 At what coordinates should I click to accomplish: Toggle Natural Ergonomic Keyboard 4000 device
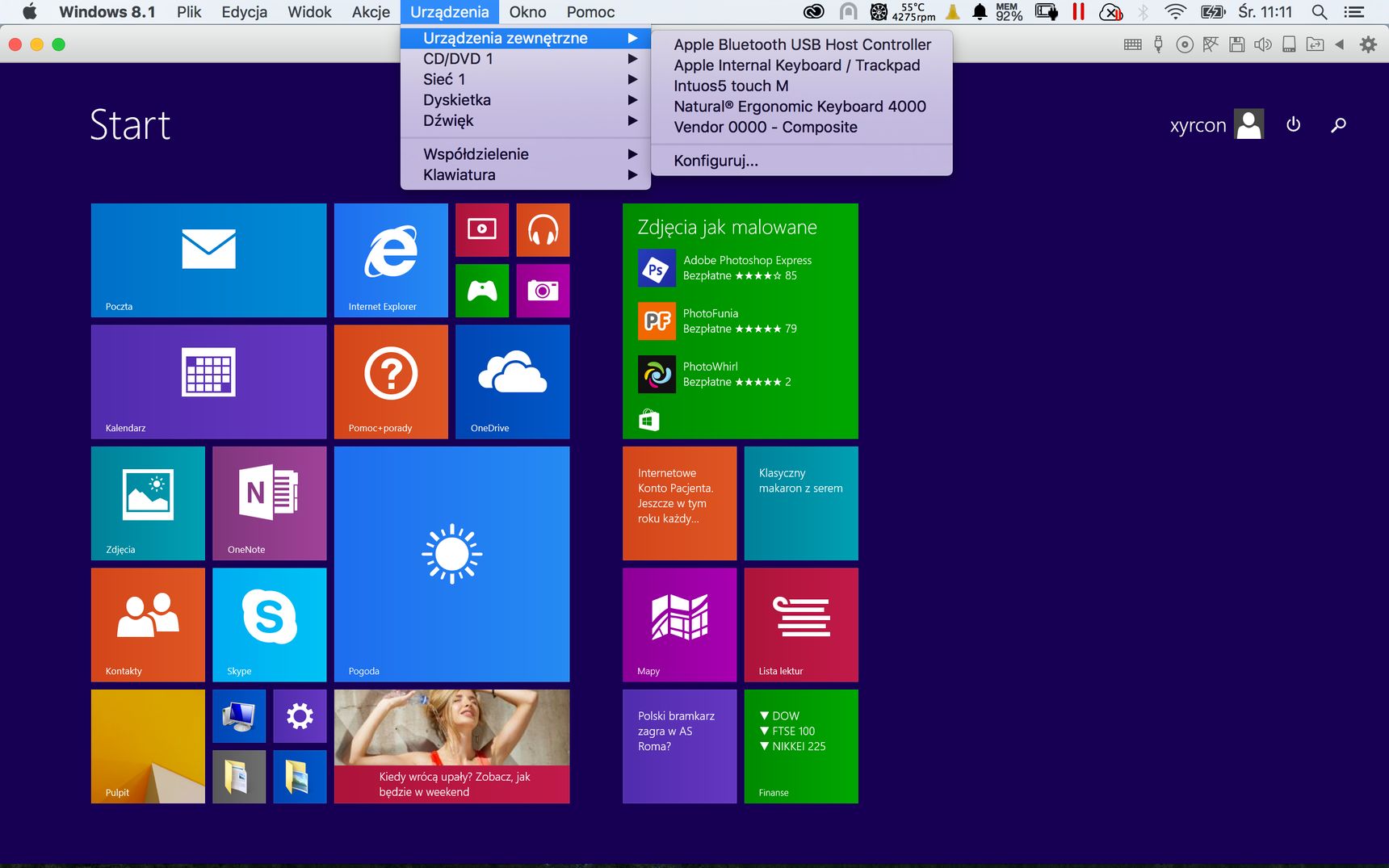tap(802, 107)
